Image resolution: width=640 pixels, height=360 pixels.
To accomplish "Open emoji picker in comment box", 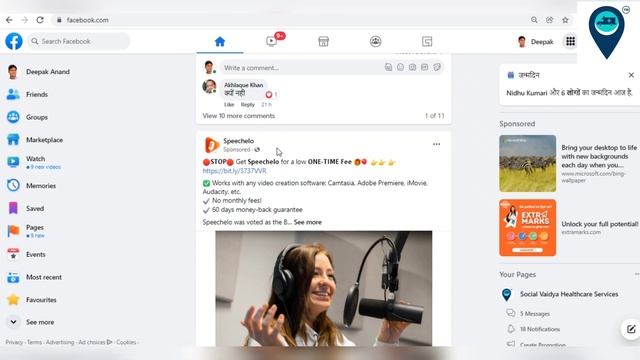I will coord(400,67).
